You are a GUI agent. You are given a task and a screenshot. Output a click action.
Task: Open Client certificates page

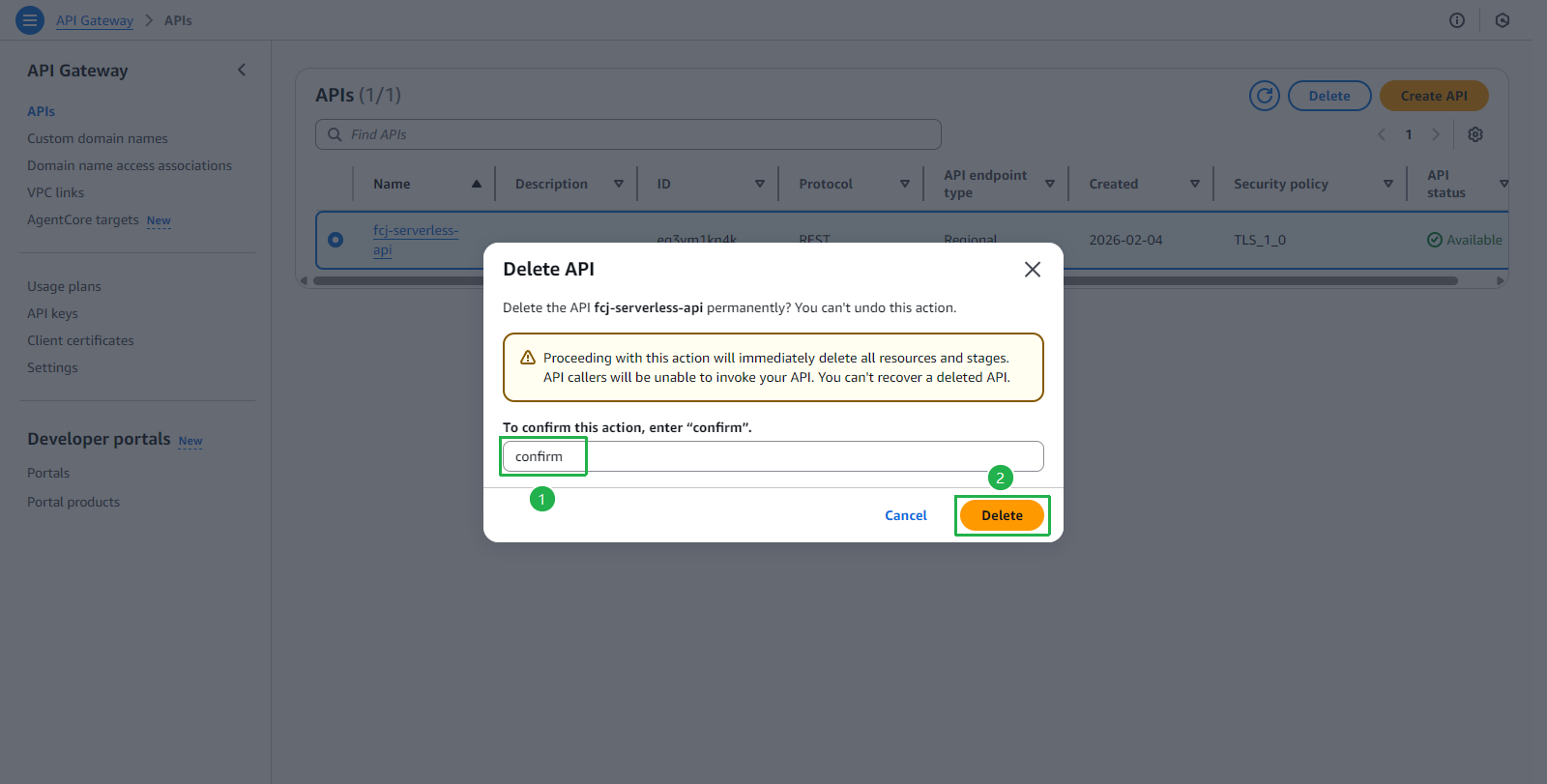[x=80, y=340]
